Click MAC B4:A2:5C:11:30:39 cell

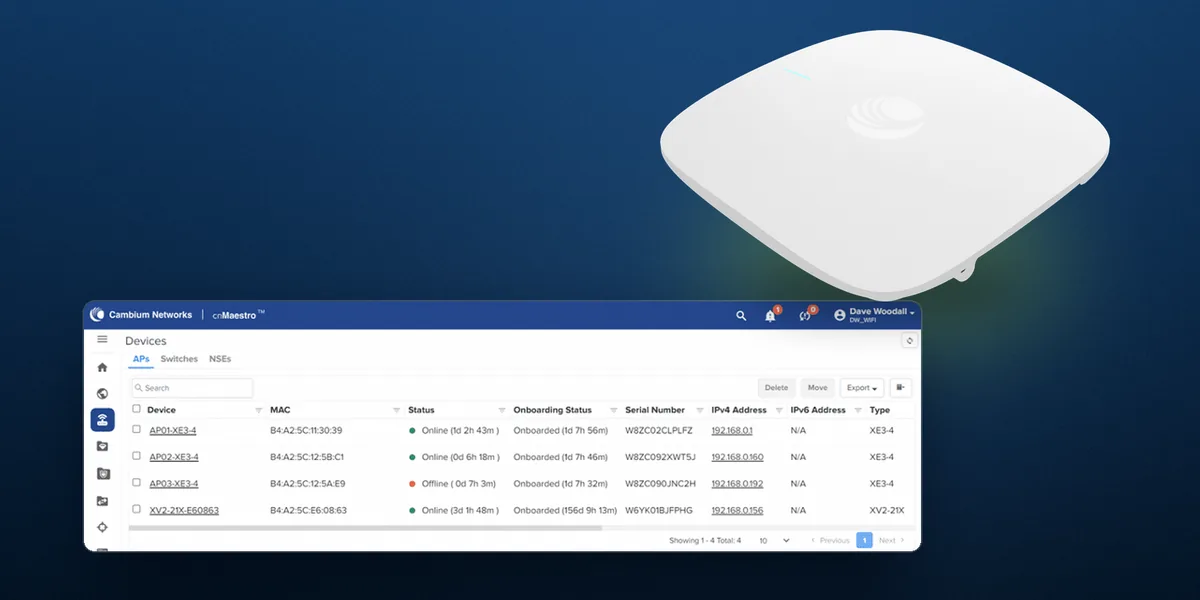click(306, 431)
